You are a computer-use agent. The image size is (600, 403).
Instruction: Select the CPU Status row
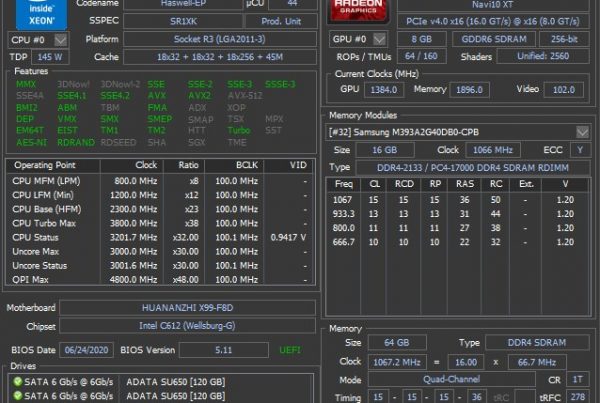[160, 237]
